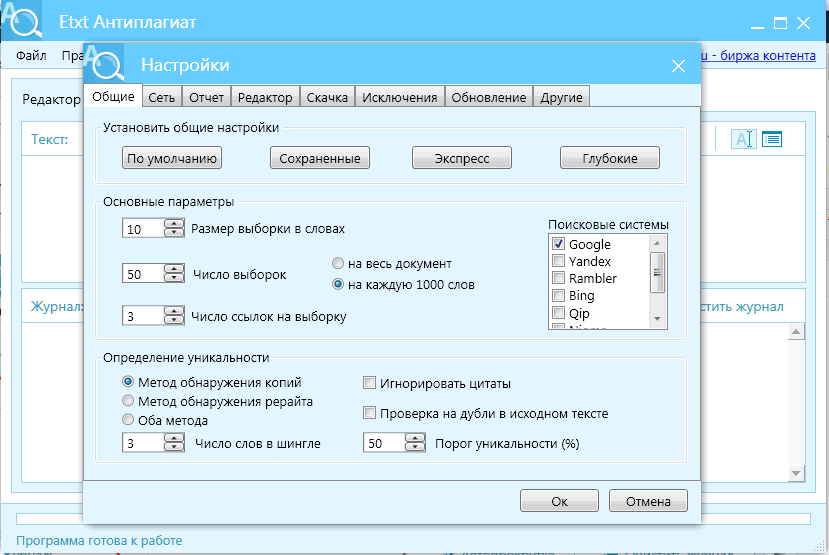Screen dimensions: 829x555
Task: Load the Сохраненные settings preset
Action: [x=320, y=158]
